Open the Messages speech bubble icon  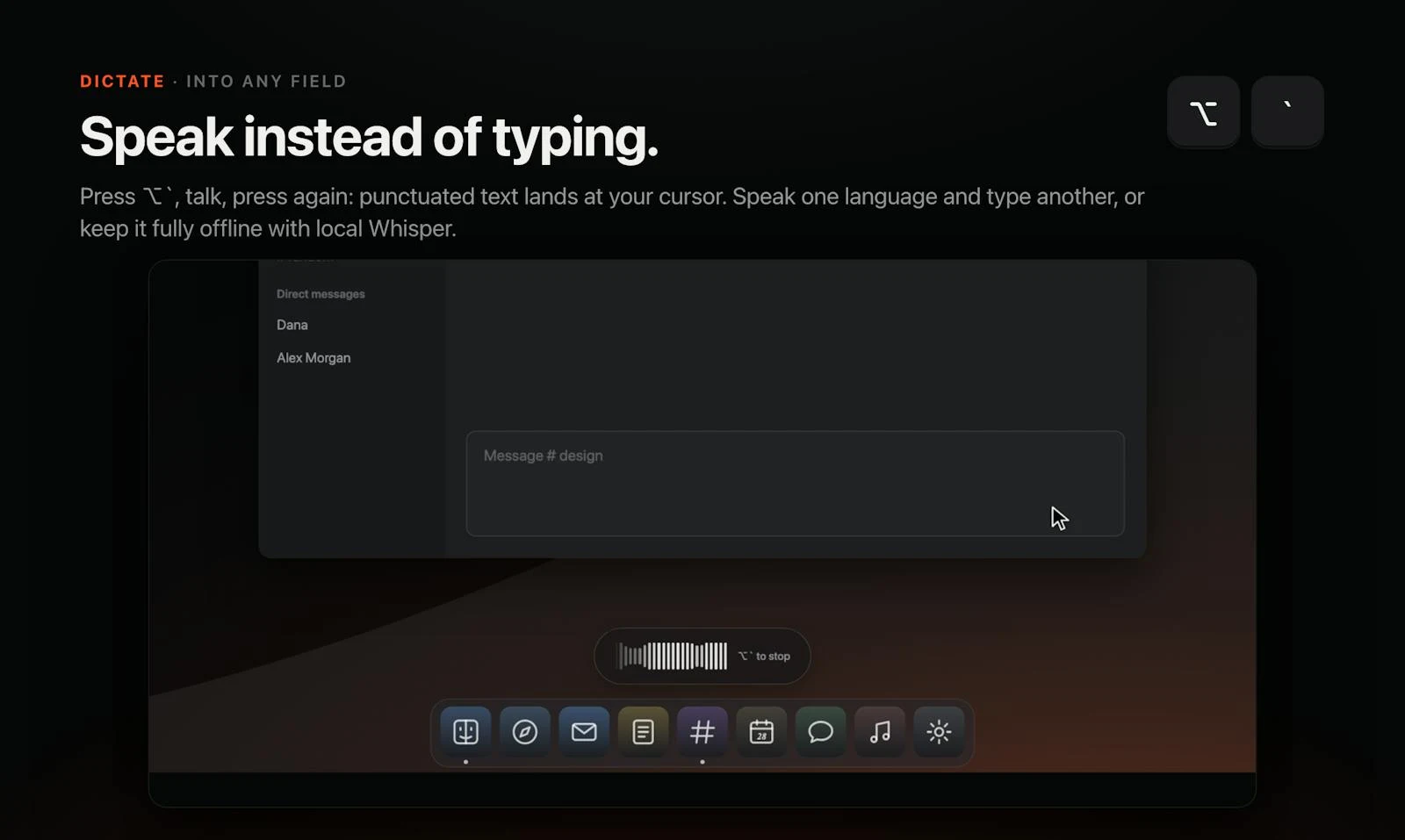pos(820,731)
